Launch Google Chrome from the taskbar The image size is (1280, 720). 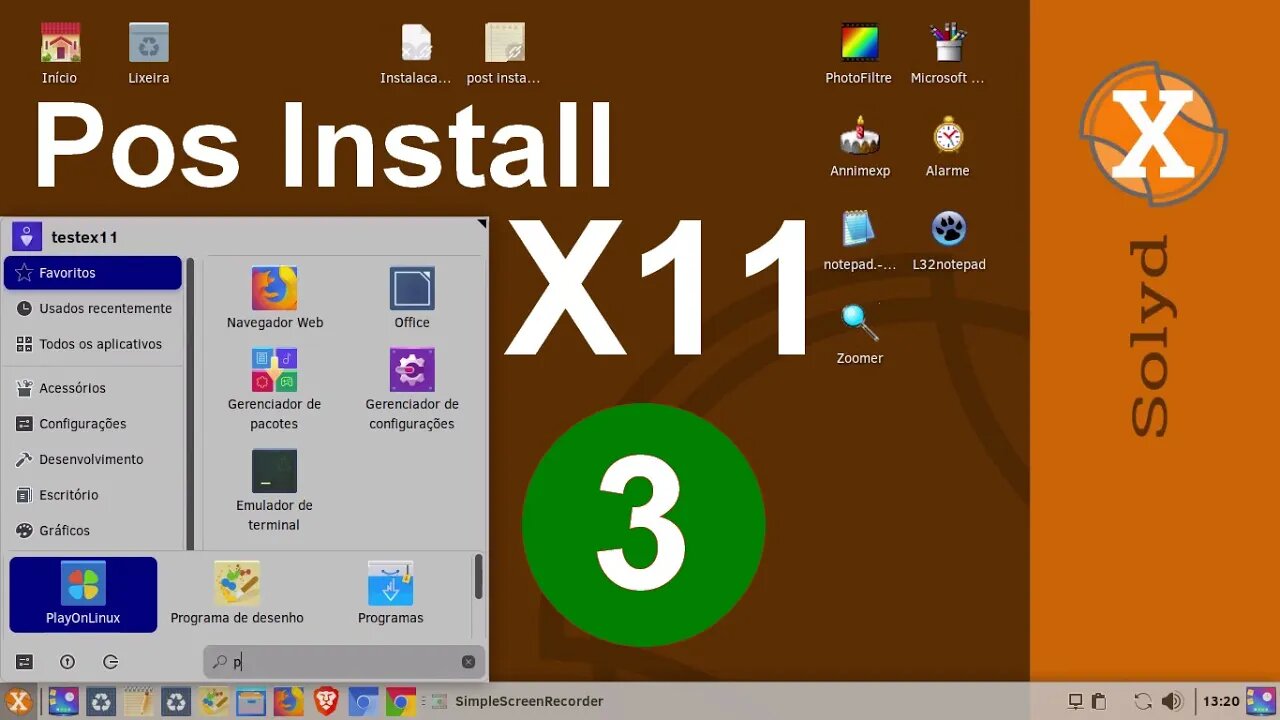click(x=401, y=701)
